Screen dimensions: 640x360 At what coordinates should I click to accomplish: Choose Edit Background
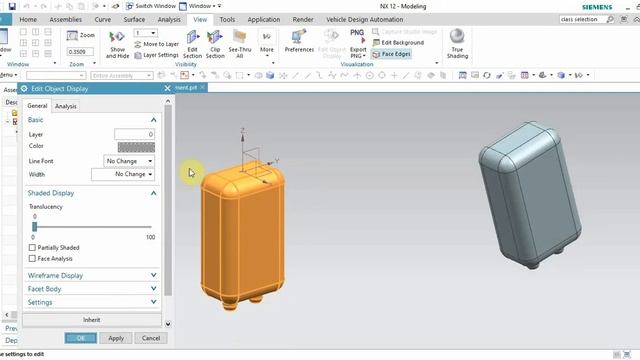tap(398, 42)
